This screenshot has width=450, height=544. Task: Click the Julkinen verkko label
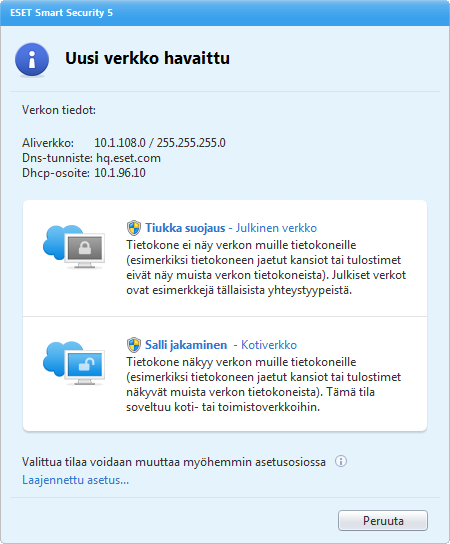[276, 228]
